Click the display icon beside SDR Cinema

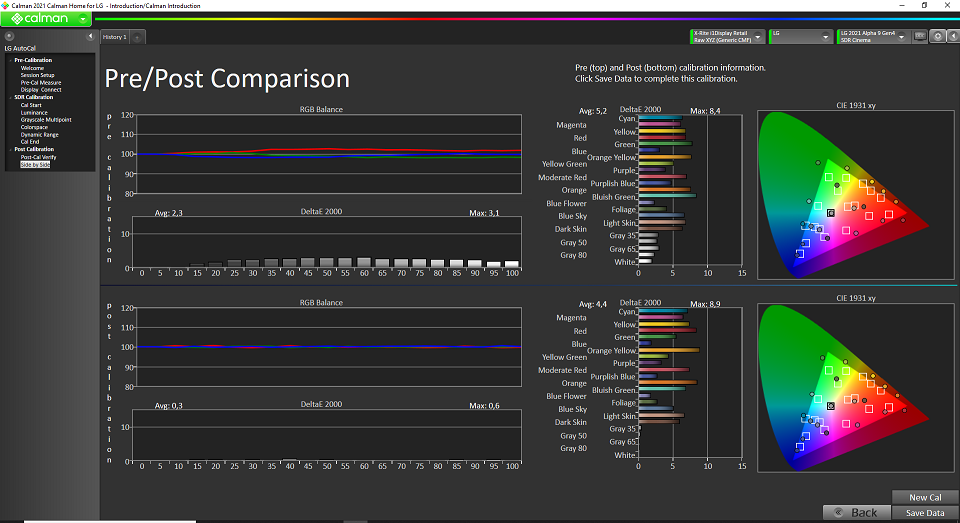[x=920, y=36]
